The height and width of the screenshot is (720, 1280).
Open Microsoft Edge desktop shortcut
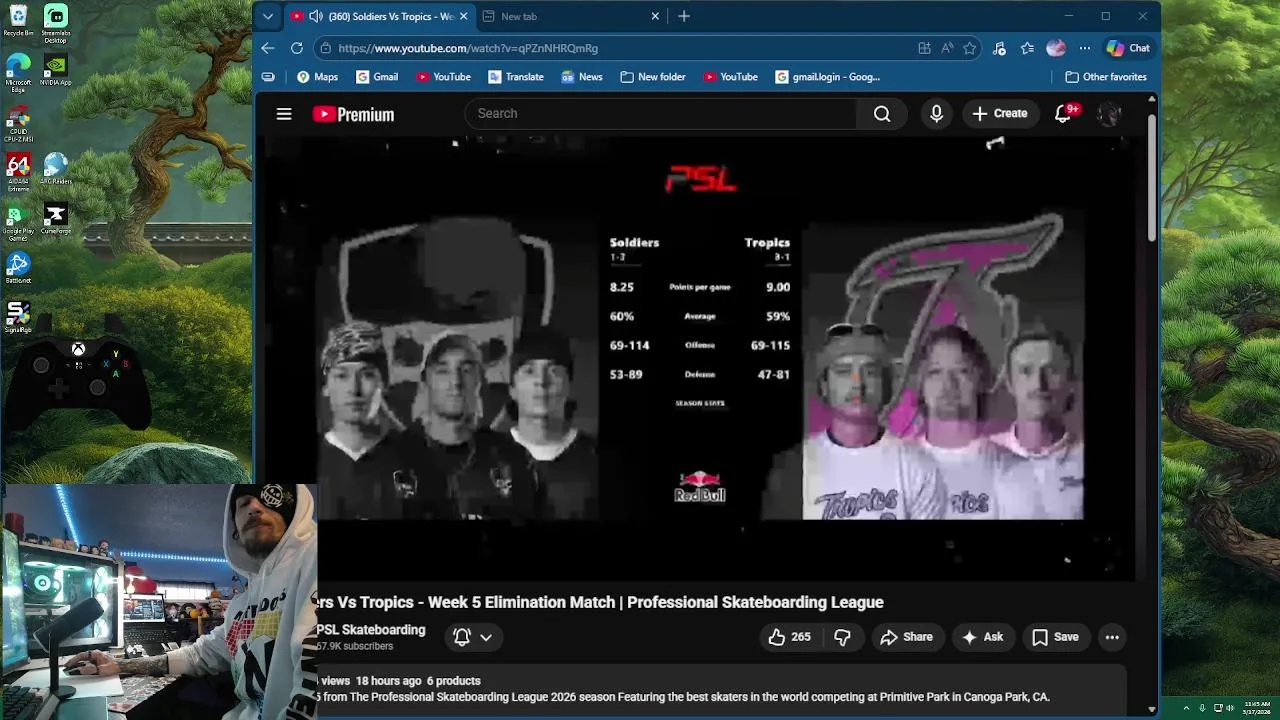click(18, 74)
